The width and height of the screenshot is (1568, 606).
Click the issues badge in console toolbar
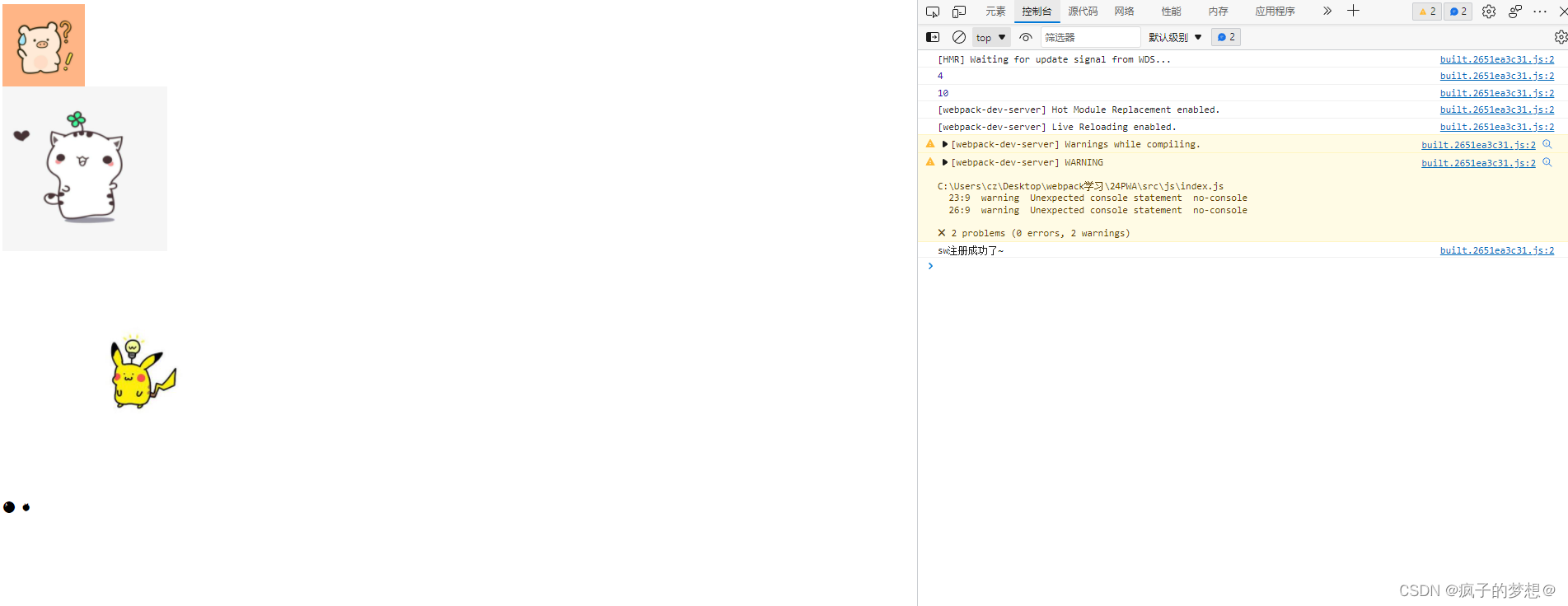(x=1226, y=37)
